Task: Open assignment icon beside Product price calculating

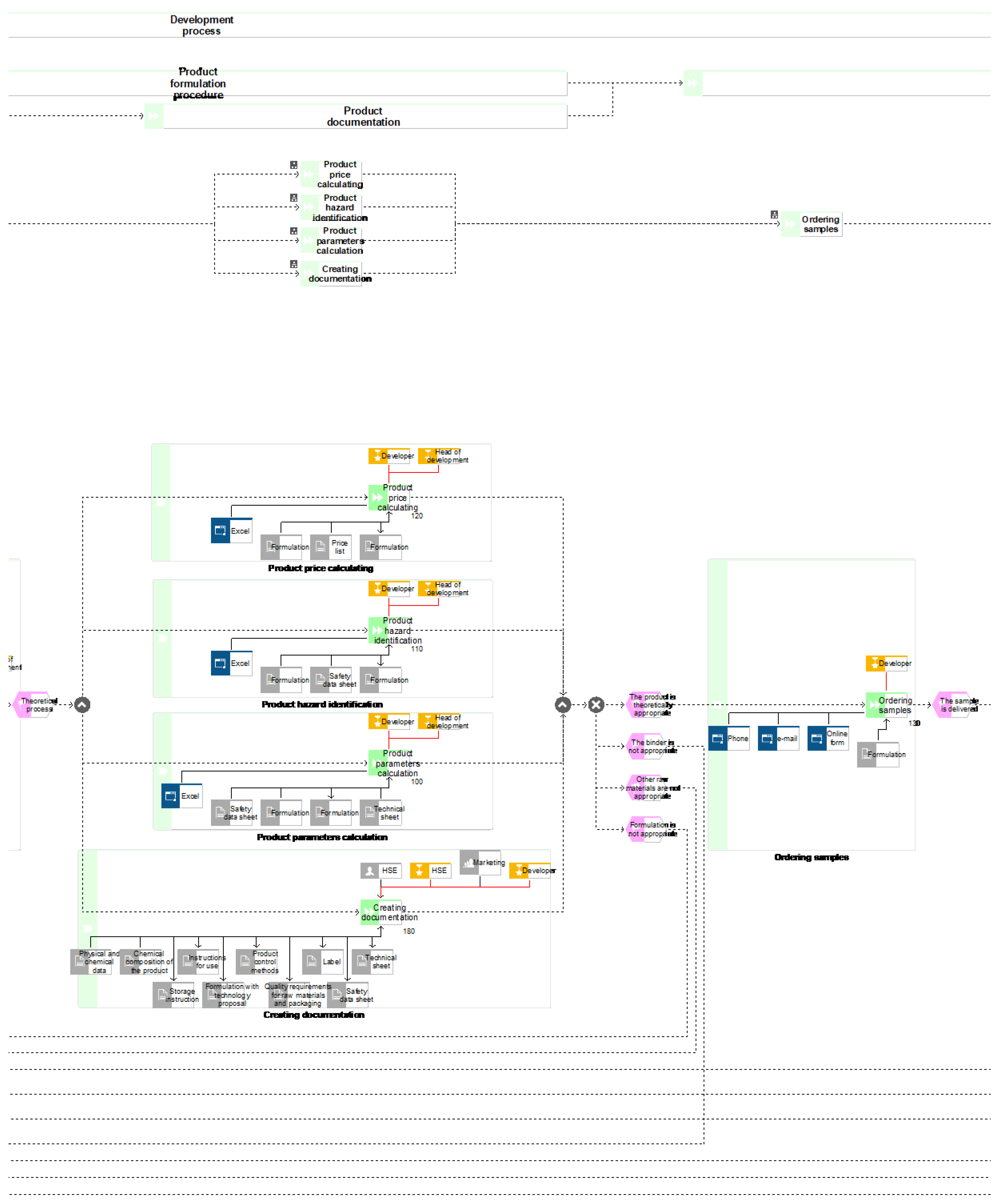Action: coord(294,165)
